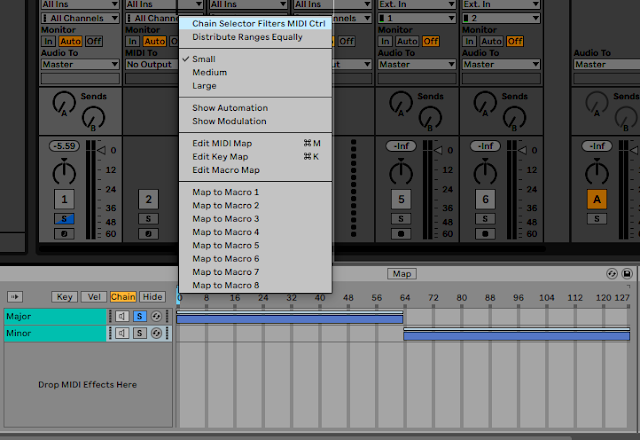Viewport: 640px width, 440px height.
Task: Arm track 1 for recording
Action: point(64,234)
